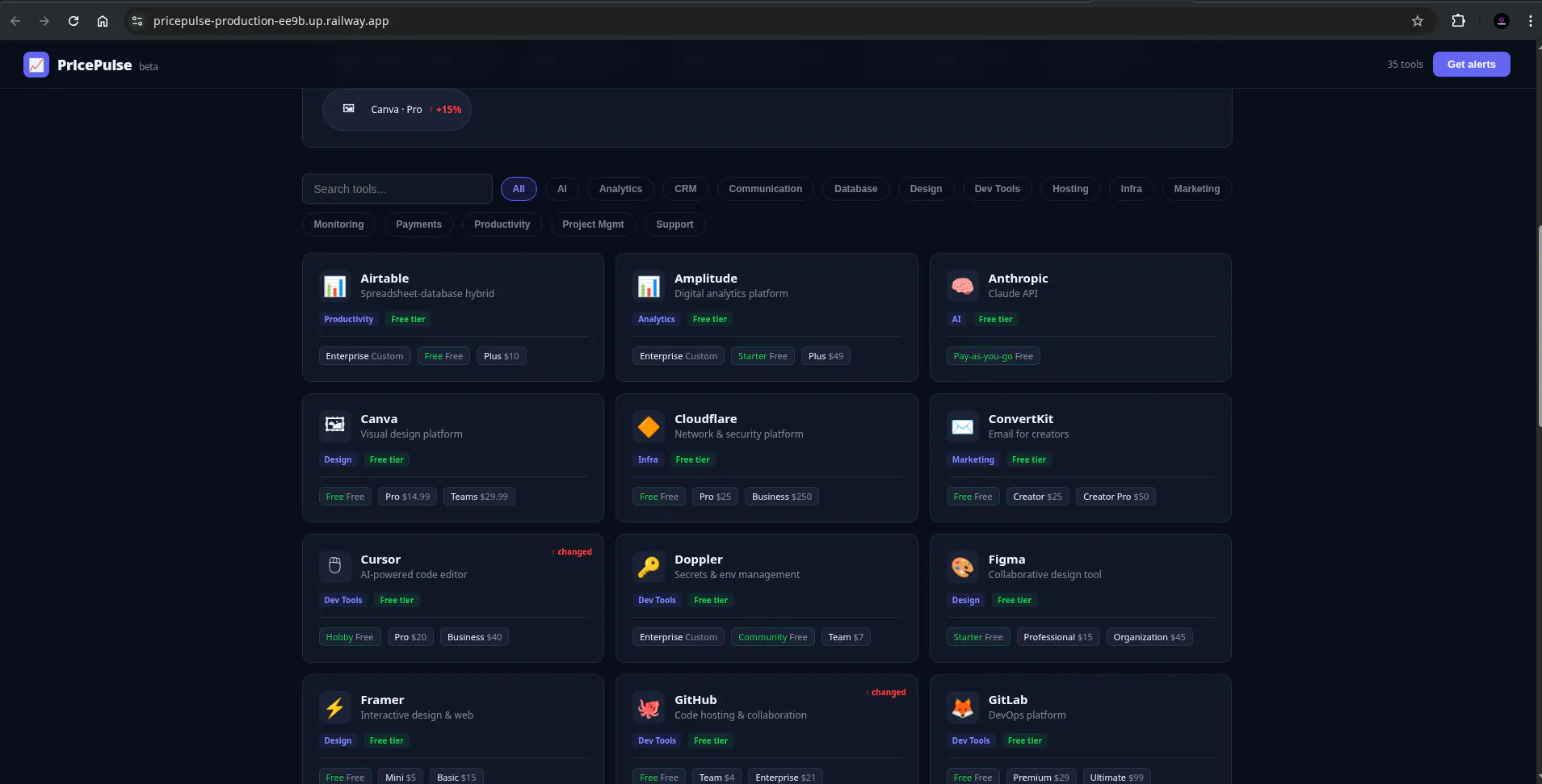Click the Get alerts button
The width and height of the screenshot is (1542, 784).
click(x=1471, y=65)
